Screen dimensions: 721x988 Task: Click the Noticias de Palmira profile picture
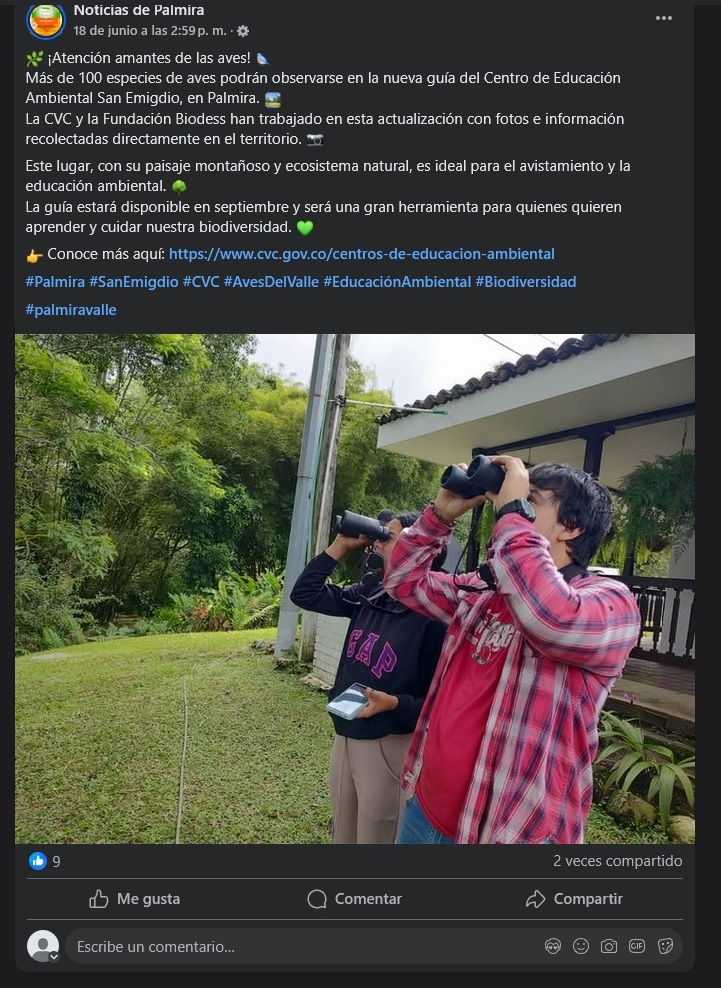pos(45,20)
